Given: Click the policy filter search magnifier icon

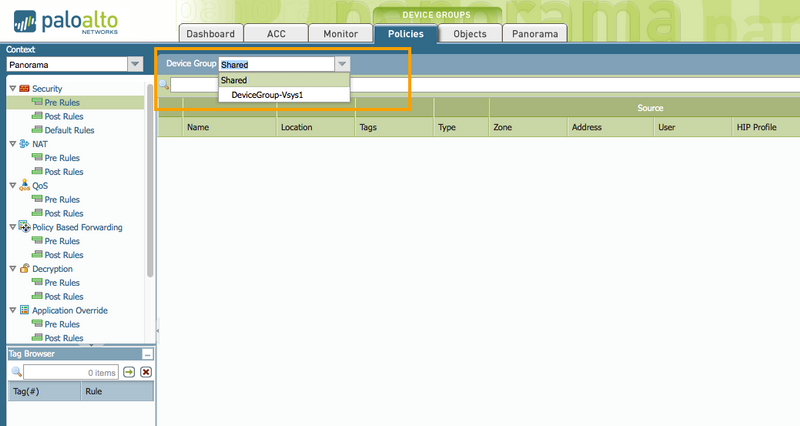Looking at the screenshot, I should click(x=164, y=84).
